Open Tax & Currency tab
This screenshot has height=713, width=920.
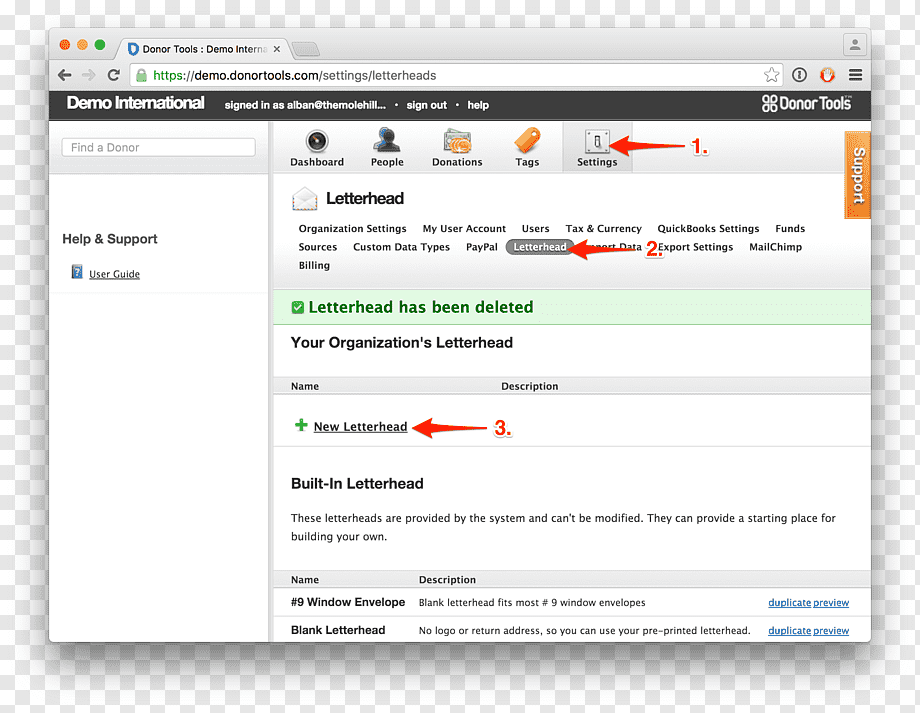[x=603, y=229]
